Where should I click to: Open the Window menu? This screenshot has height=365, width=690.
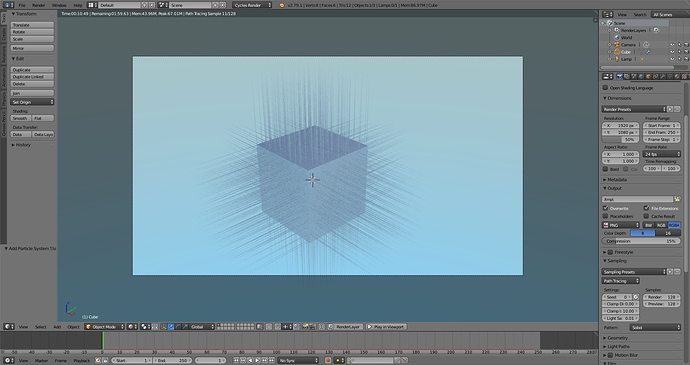(59, 5)
